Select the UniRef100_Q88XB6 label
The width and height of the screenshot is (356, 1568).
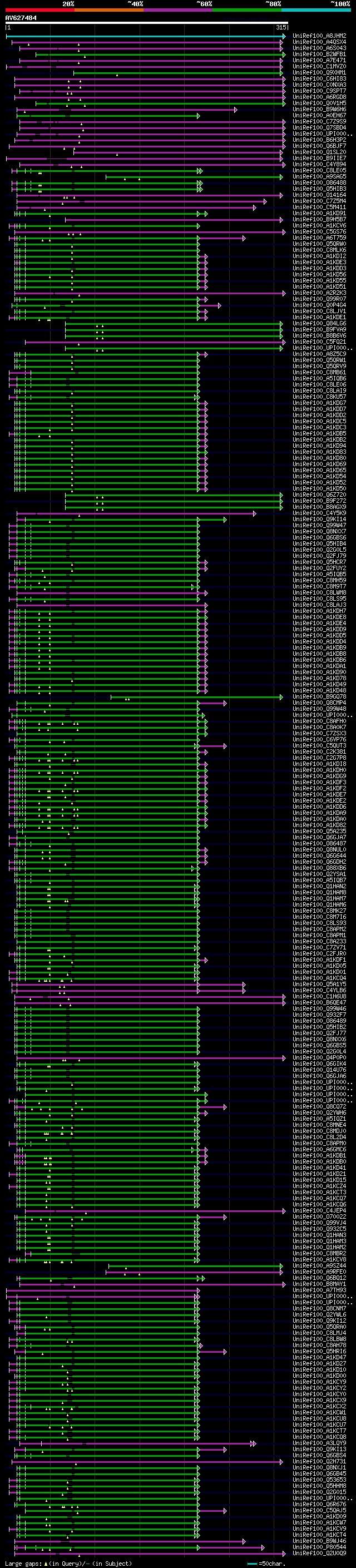click(x=319, y=867)
